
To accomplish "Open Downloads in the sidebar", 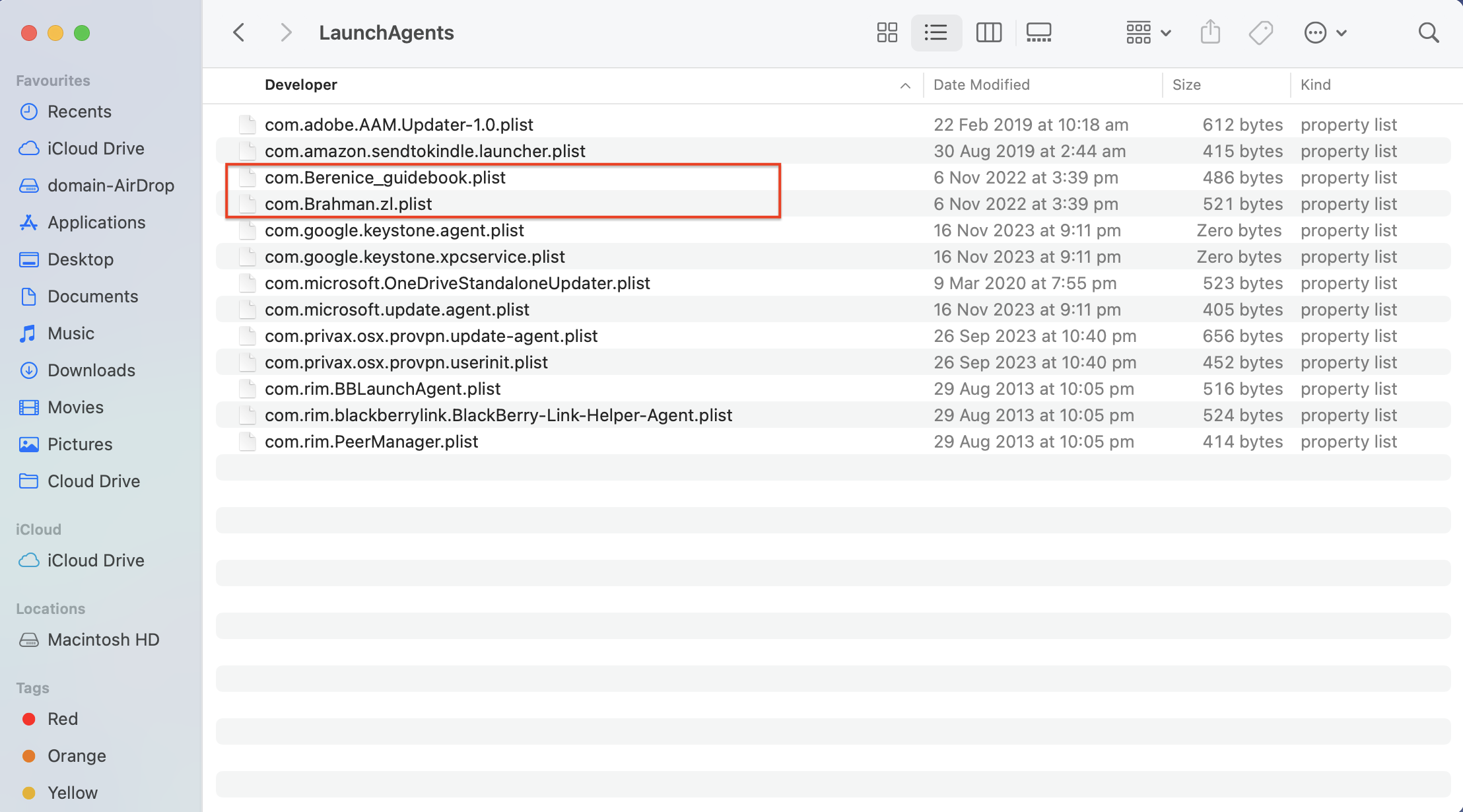I will pos(91,370).
